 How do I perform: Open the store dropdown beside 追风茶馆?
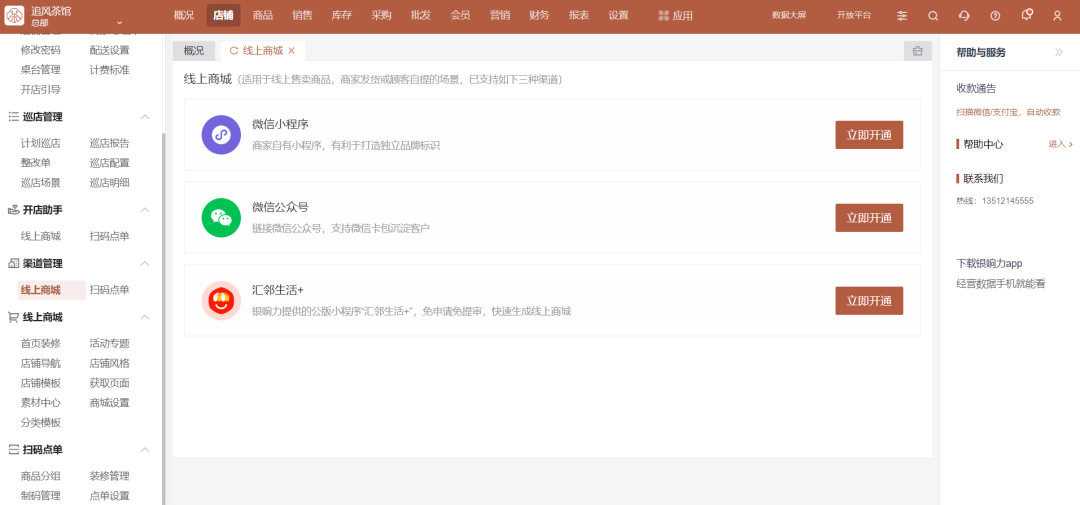[x=120, y=22]
